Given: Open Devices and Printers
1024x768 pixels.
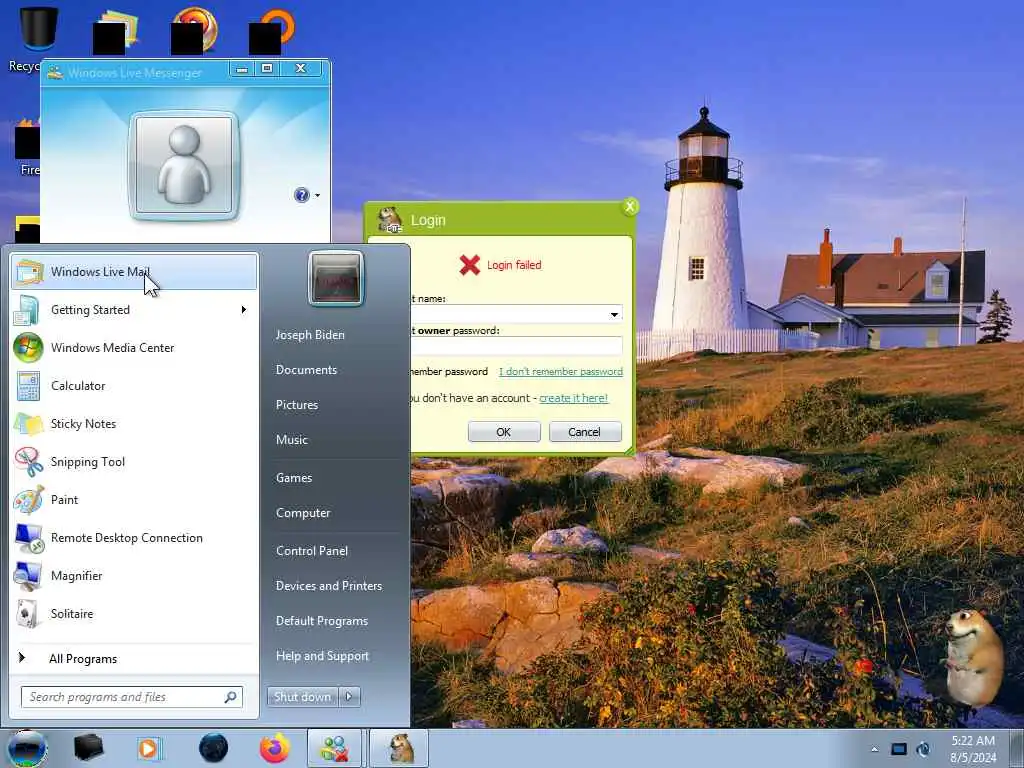Looking at the screenshot, I should coord(328,586).
